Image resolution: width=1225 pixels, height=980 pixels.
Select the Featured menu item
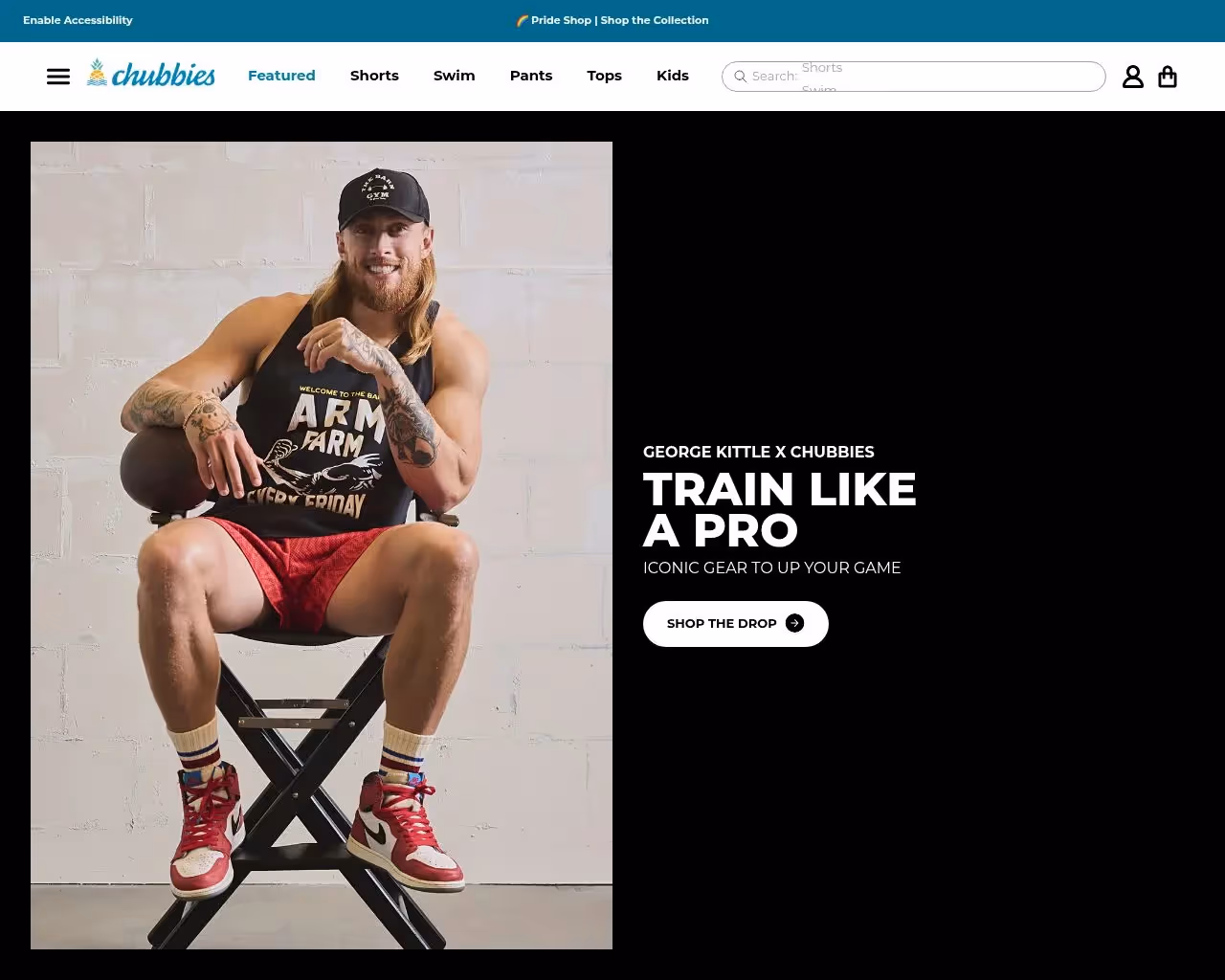(281, 76)
